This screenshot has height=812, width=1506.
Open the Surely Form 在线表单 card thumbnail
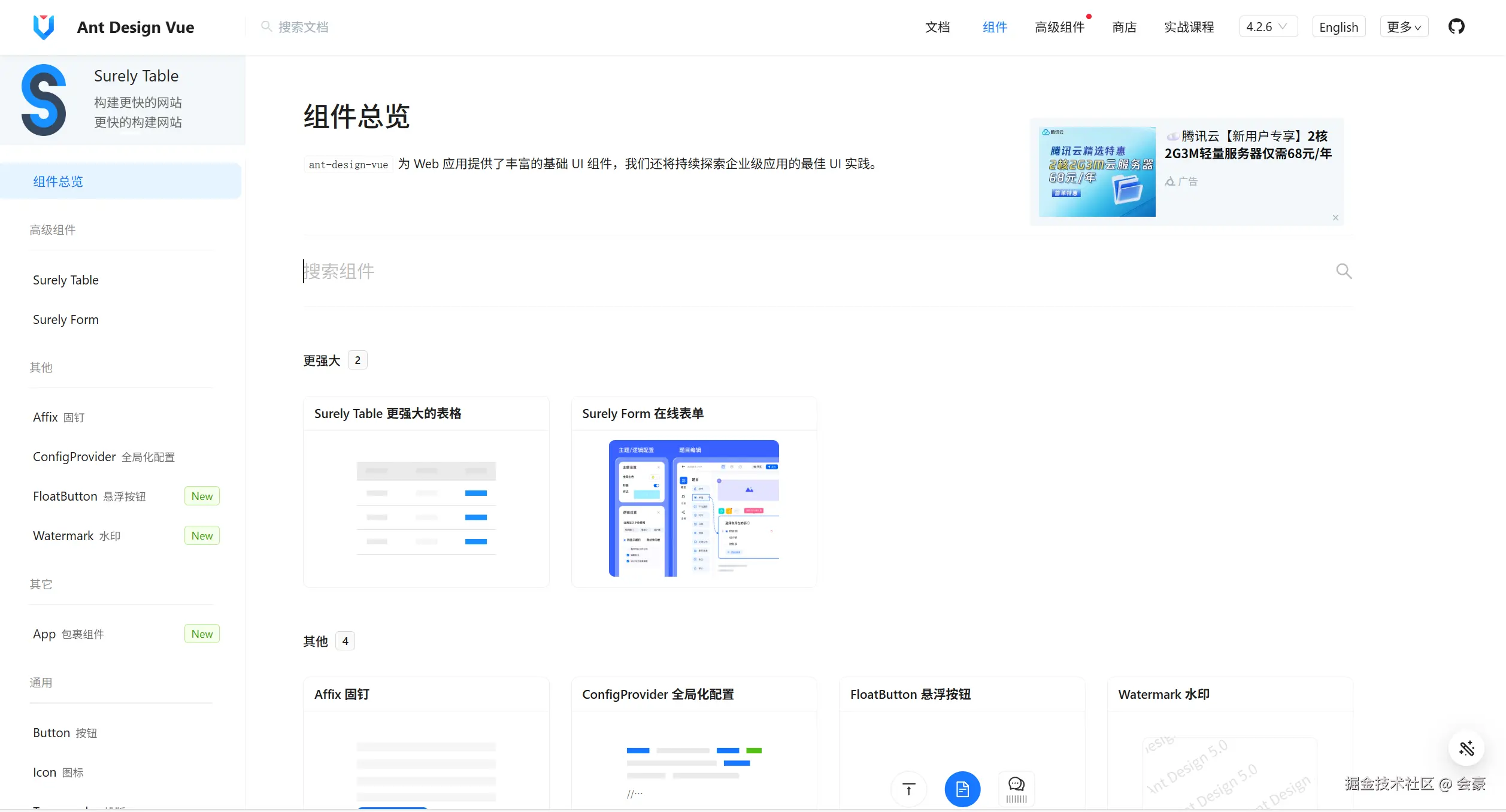click(x=693, y=508)
